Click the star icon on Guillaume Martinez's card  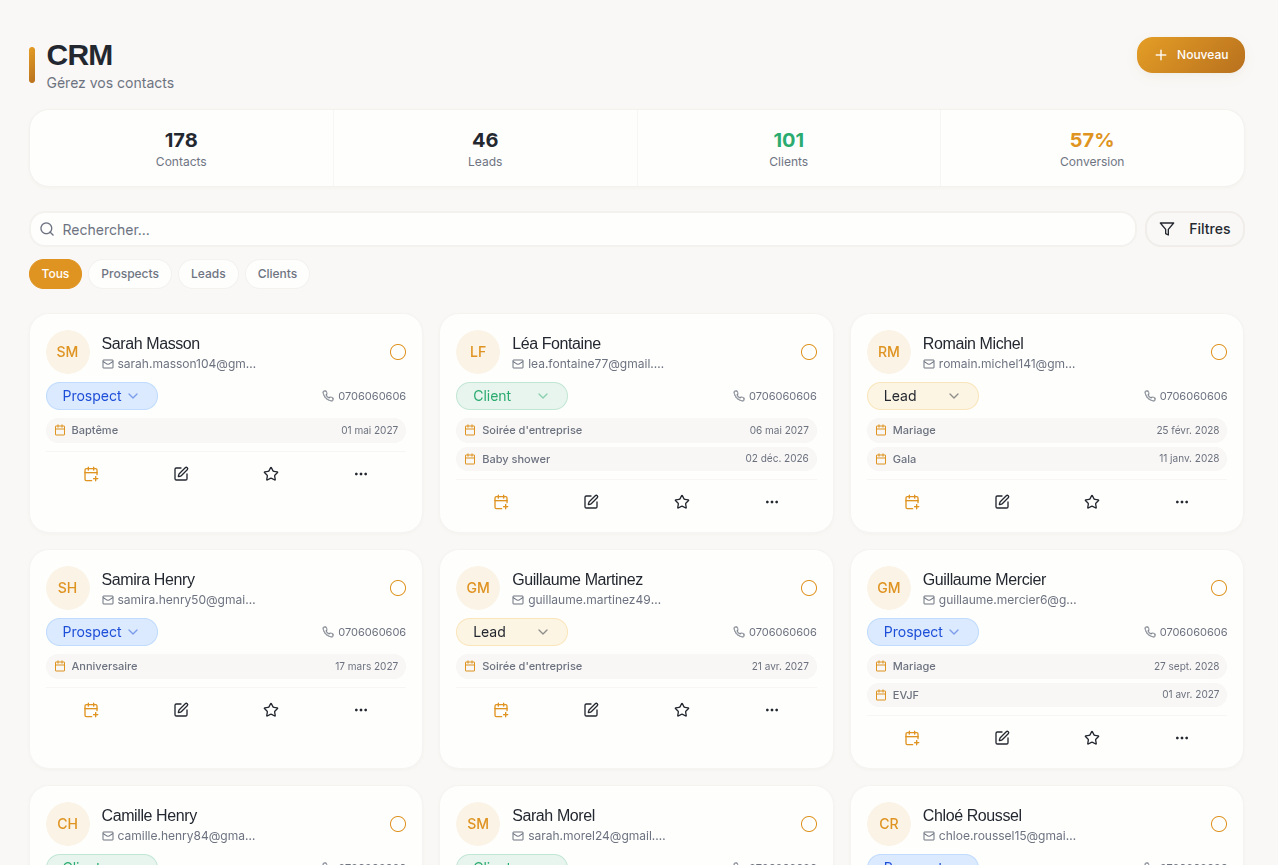[x=682, y=710]
